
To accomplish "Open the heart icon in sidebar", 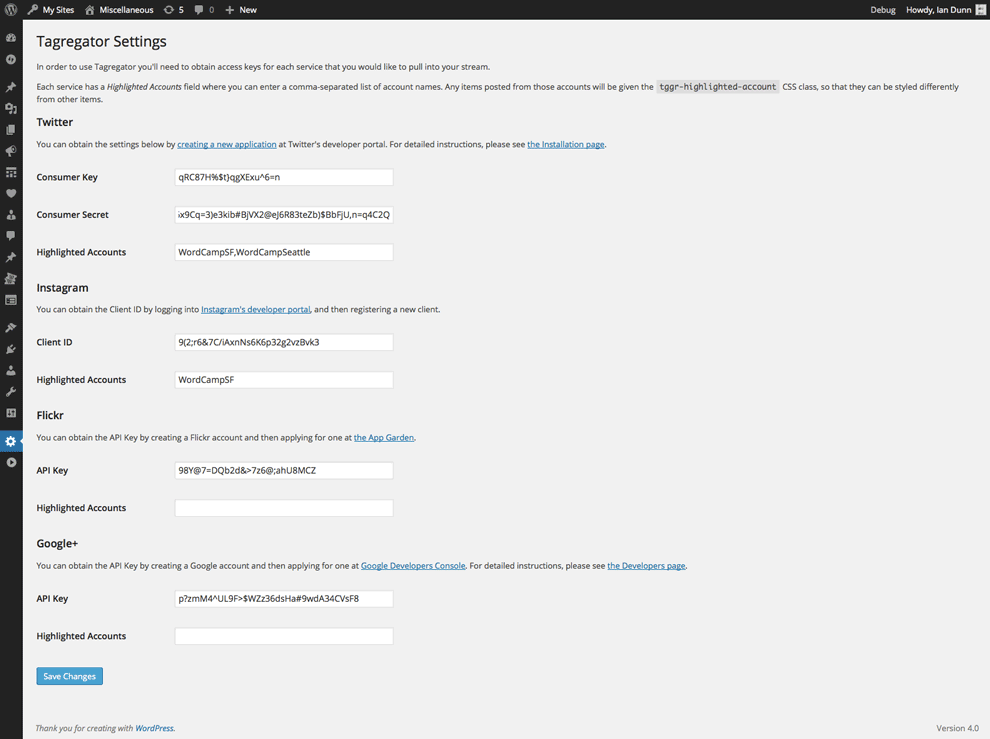I will click(11, 193).
